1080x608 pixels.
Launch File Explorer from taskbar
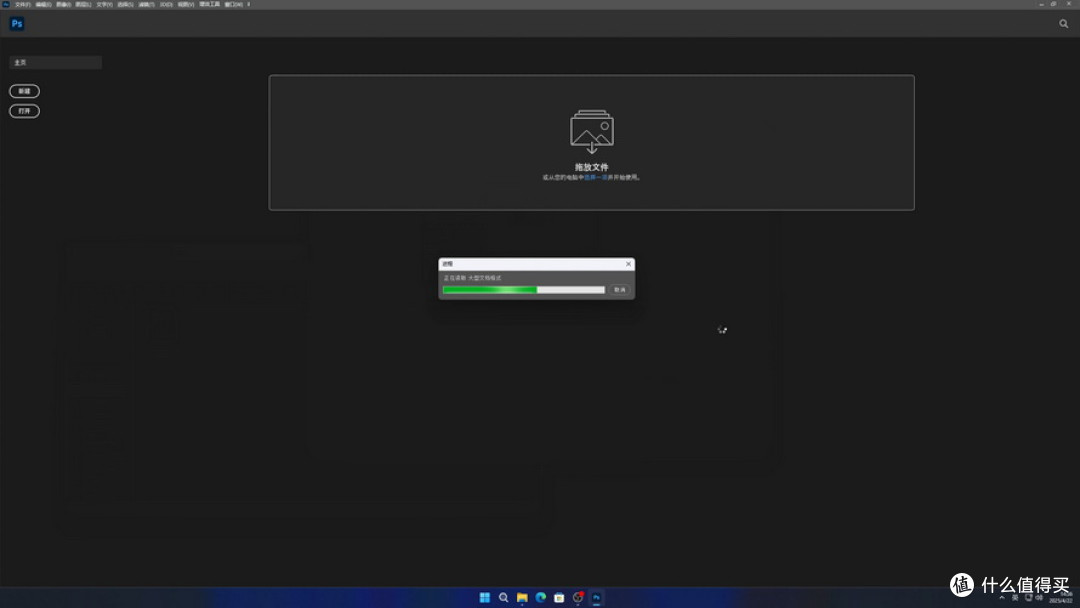[x=522, y=598]
